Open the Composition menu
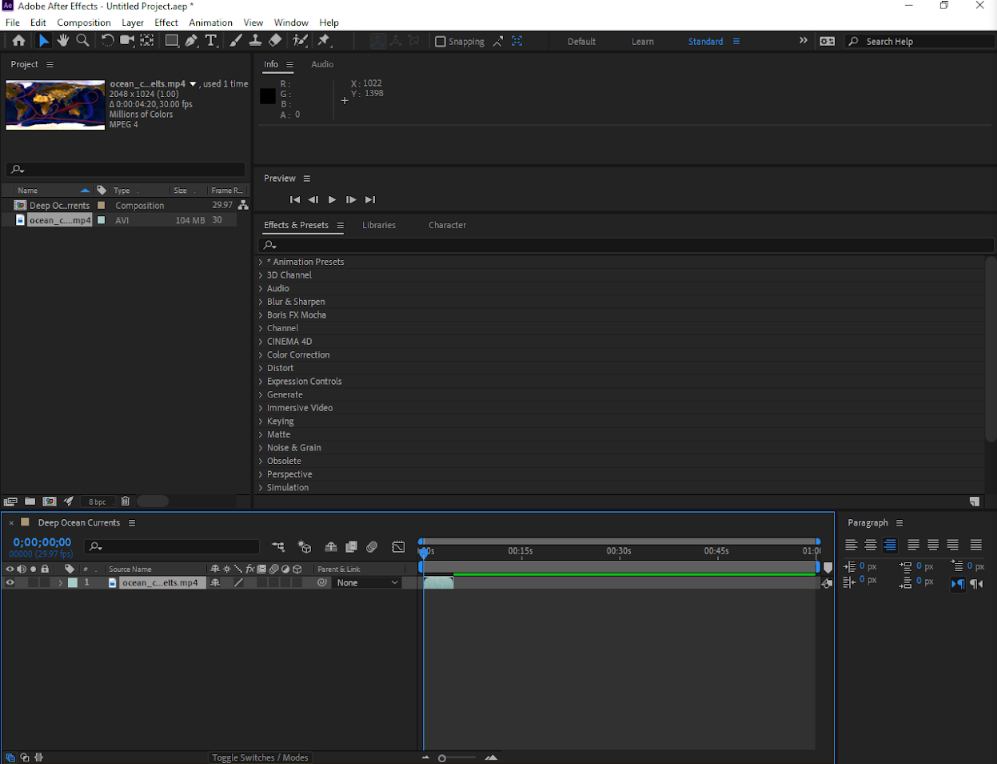This screenshot has width=997, height=764. [84, 22]
